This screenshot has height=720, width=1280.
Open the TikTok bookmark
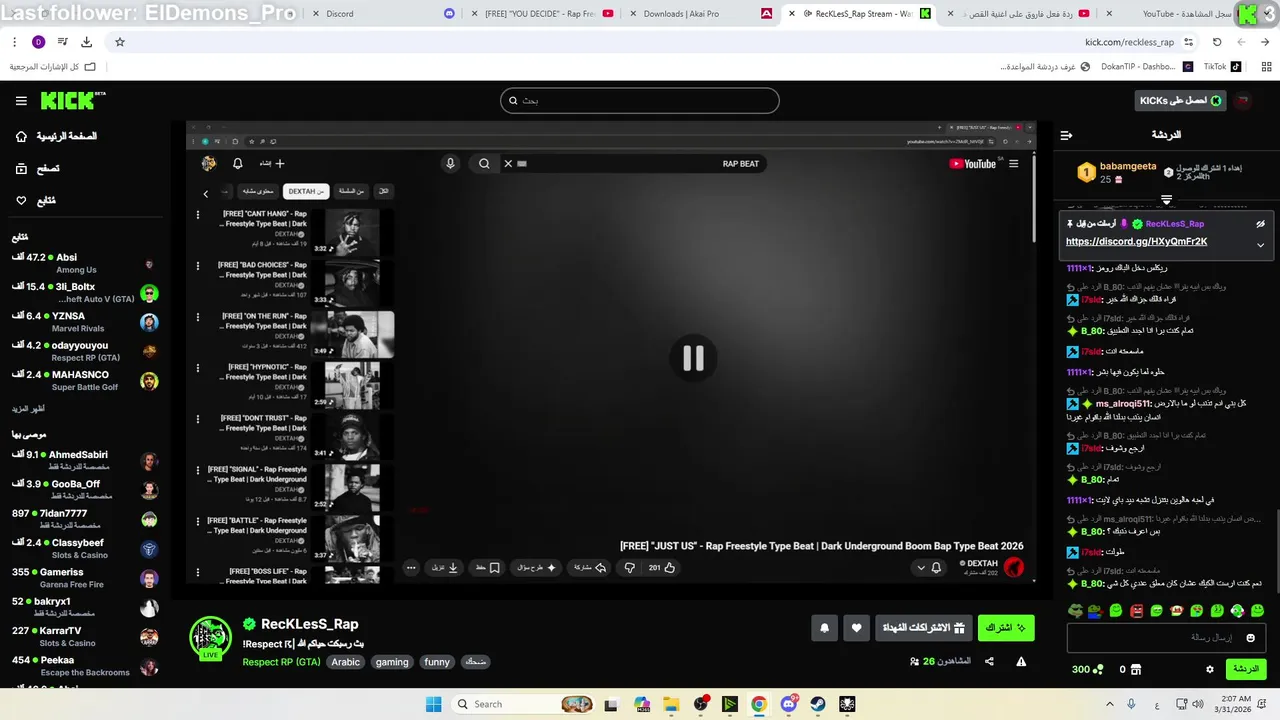1221,67
